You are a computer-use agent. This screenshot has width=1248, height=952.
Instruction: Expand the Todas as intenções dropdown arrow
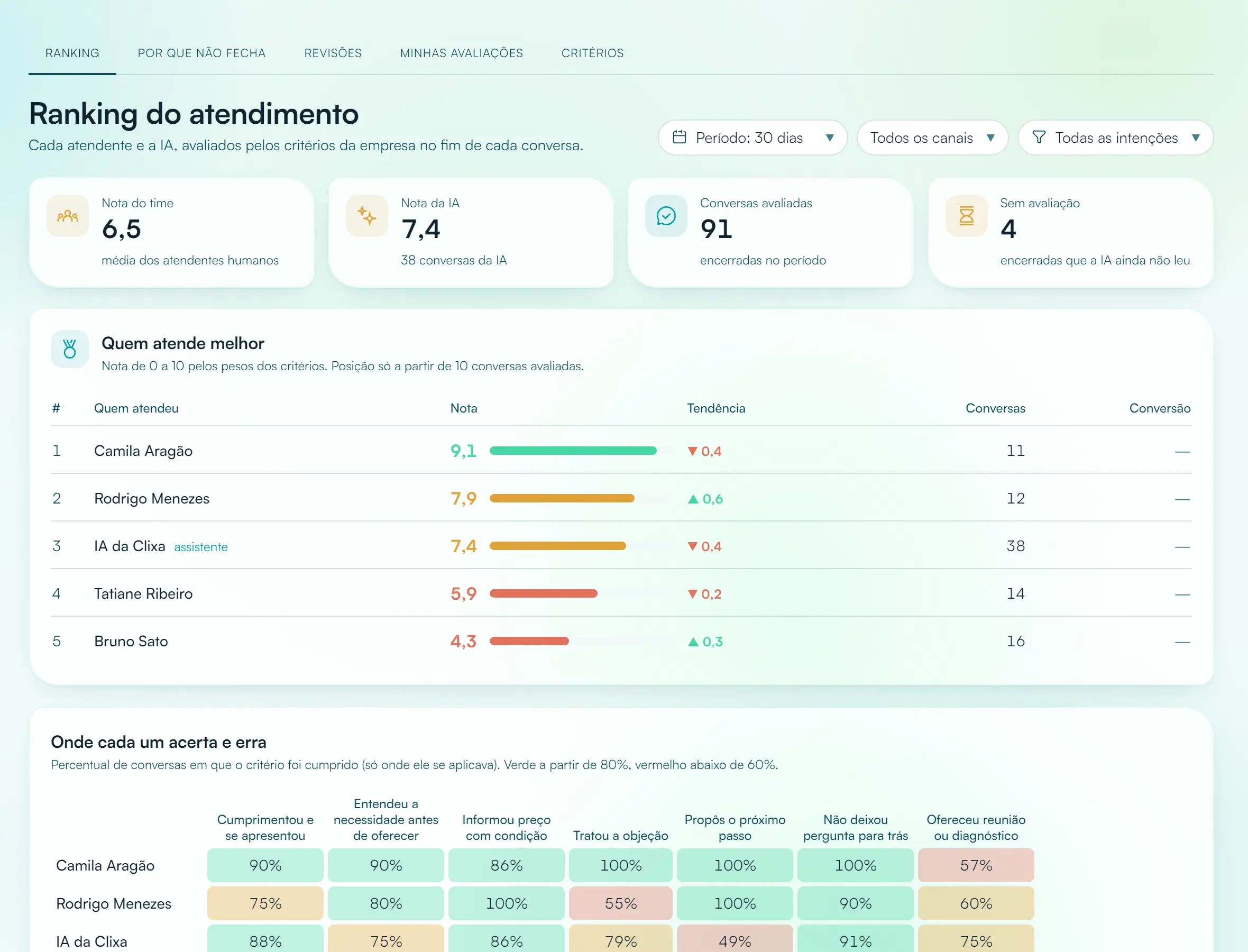click(1195, 138)
